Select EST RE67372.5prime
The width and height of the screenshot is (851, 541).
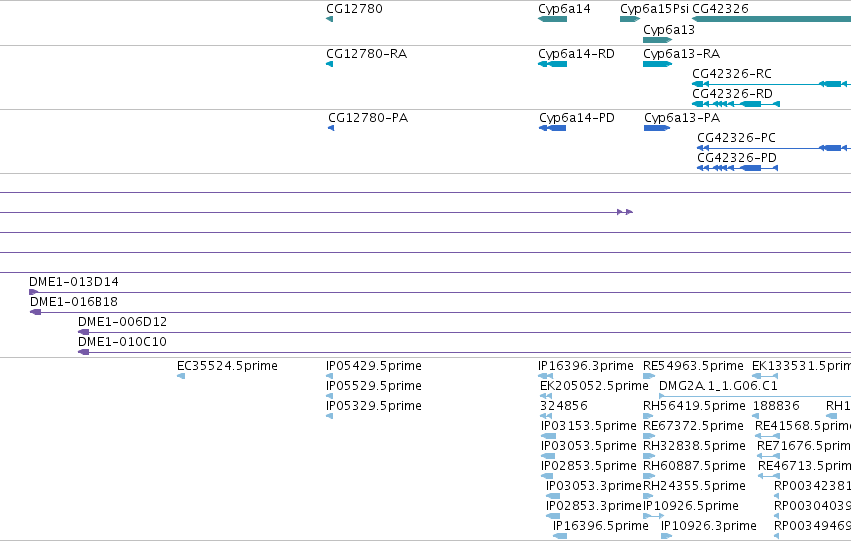coord(693,426)
